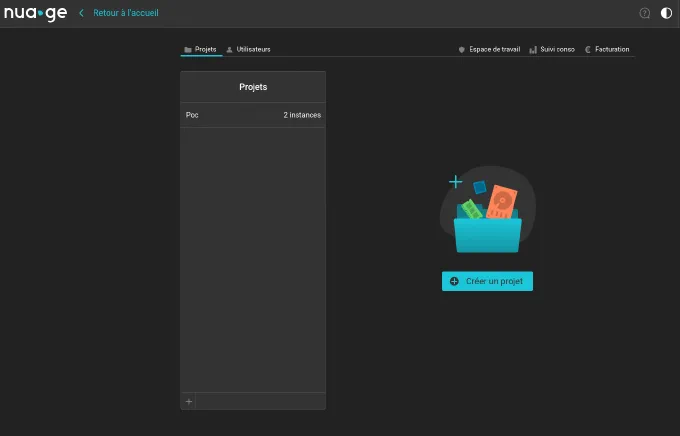Viewport: 680px width, 436px height.
Task: Select the Poc project row
Action: (253, 115)
